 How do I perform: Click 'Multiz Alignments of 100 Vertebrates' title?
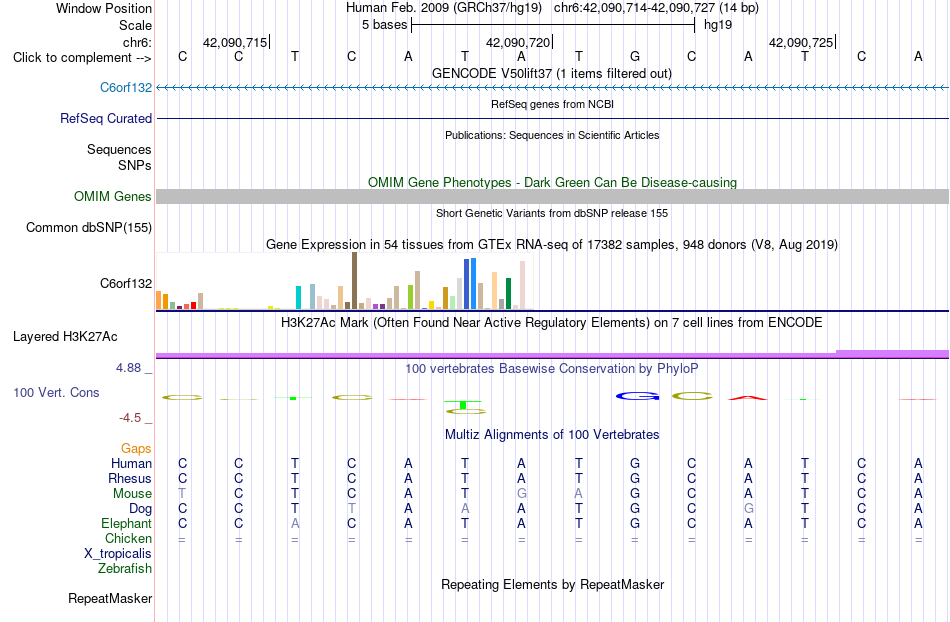click(x=552, y=434)
